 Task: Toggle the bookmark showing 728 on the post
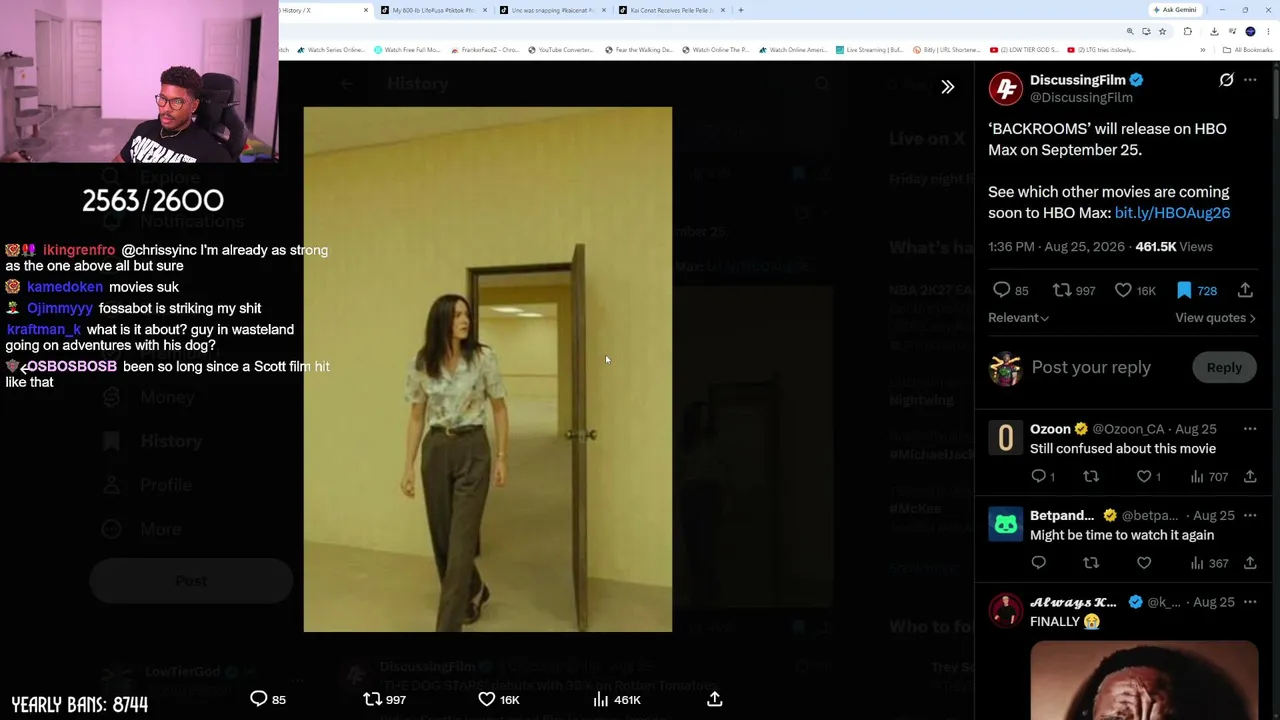(1196, 290)
